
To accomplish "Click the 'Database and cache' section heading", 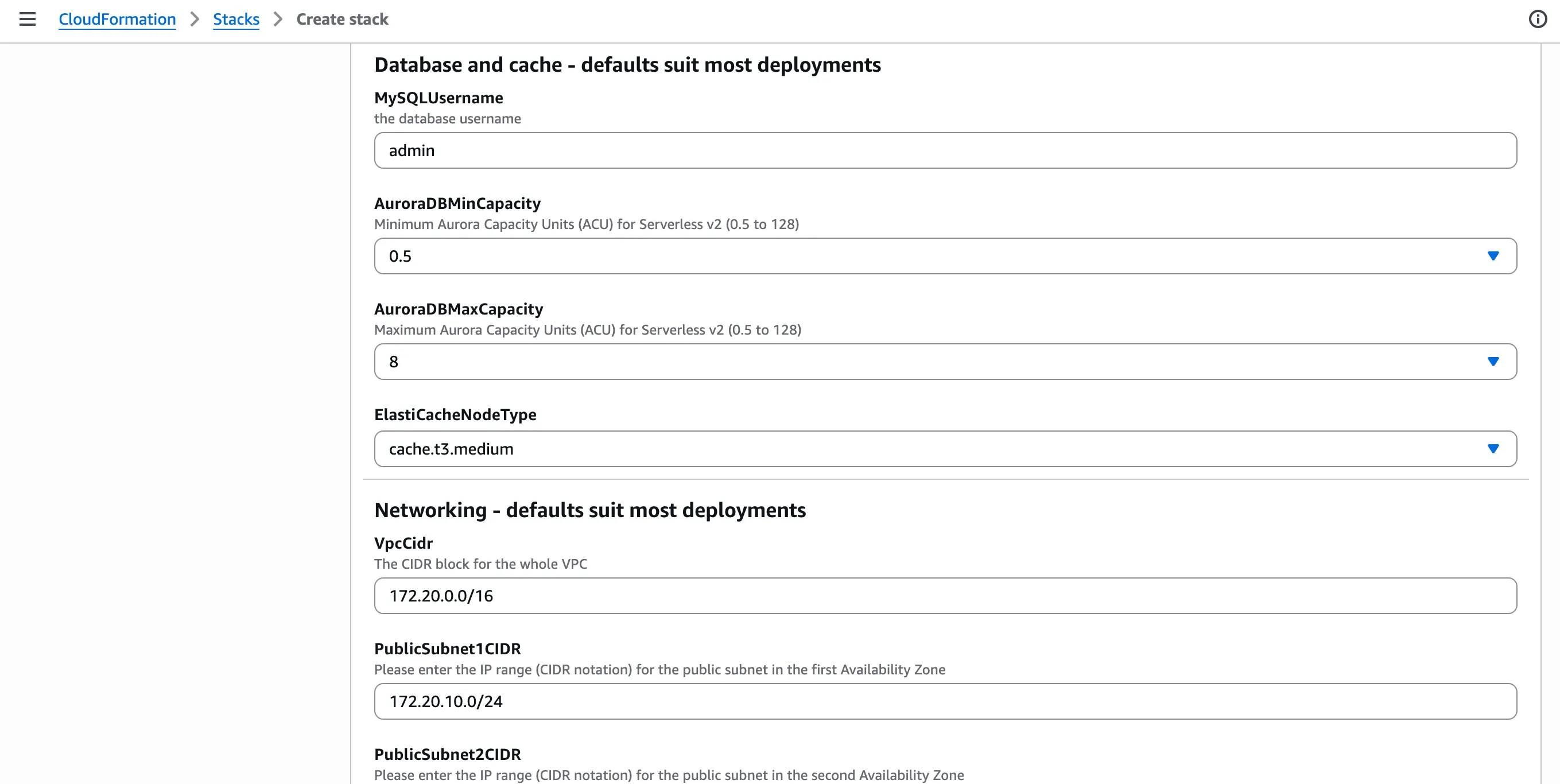I will [627, 65].
